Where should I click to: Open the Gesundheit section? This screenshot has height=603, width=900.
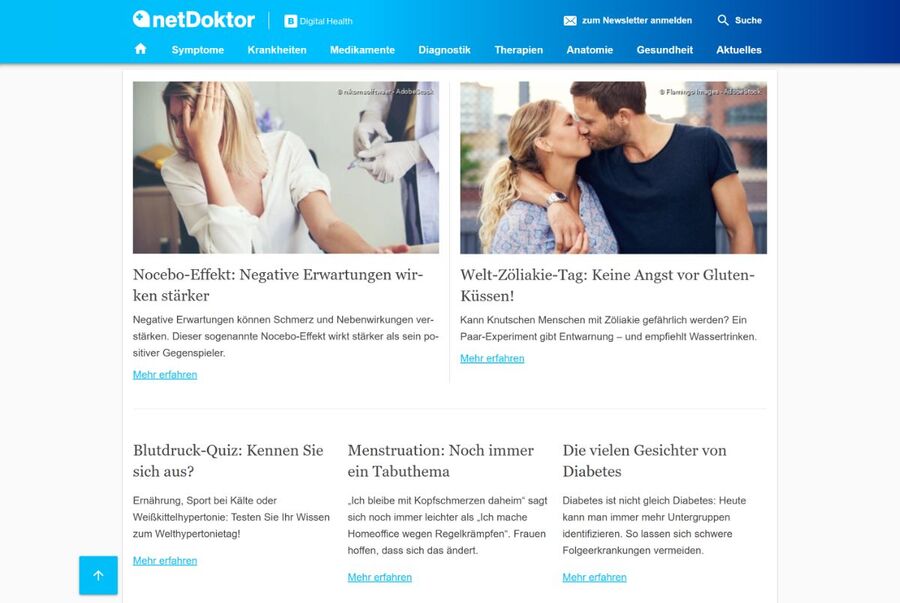(x=664, y=50)
